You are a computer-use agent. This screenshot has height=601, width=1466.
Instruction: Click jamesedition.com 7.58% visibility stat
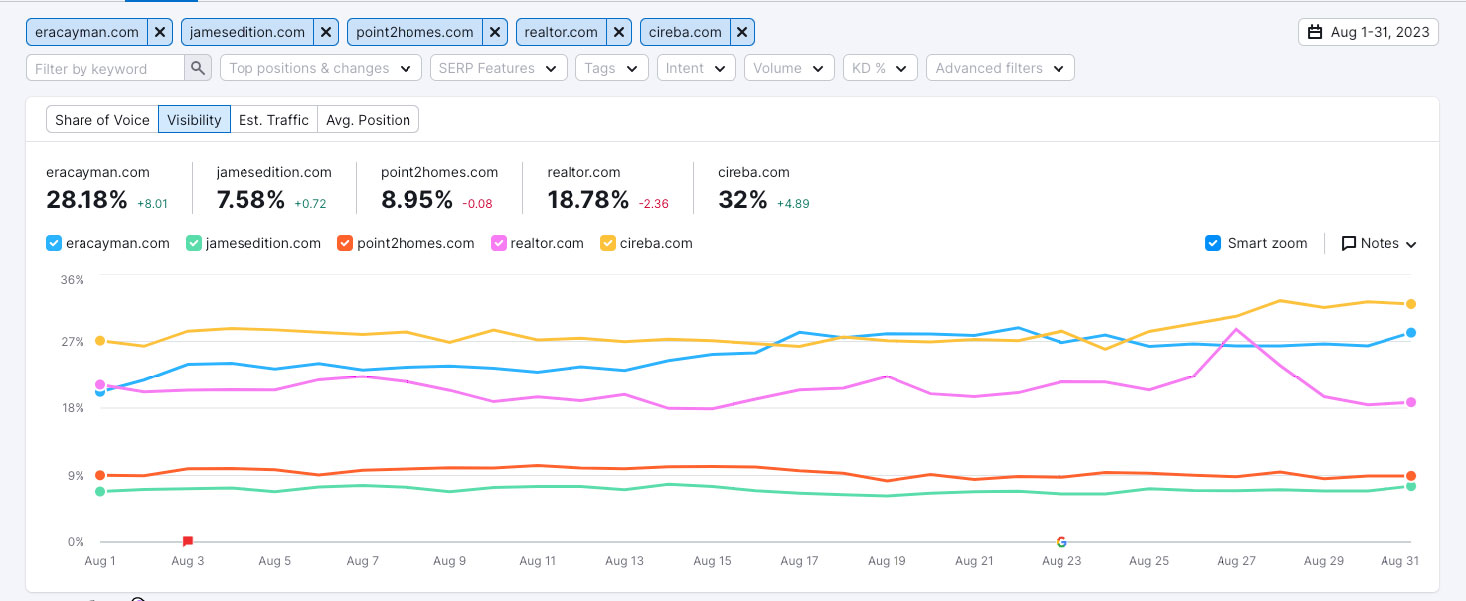(x=251, y=200)
